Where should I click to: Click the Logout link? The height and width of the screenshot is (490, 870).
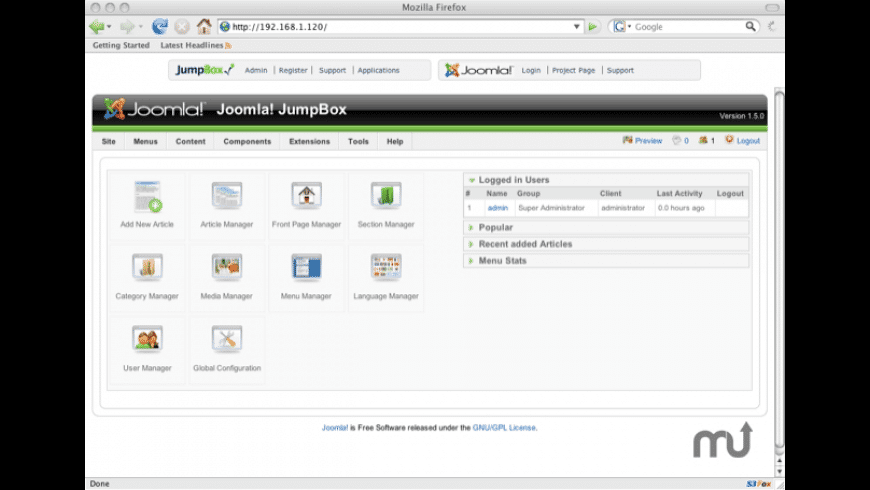coord(748,141)
